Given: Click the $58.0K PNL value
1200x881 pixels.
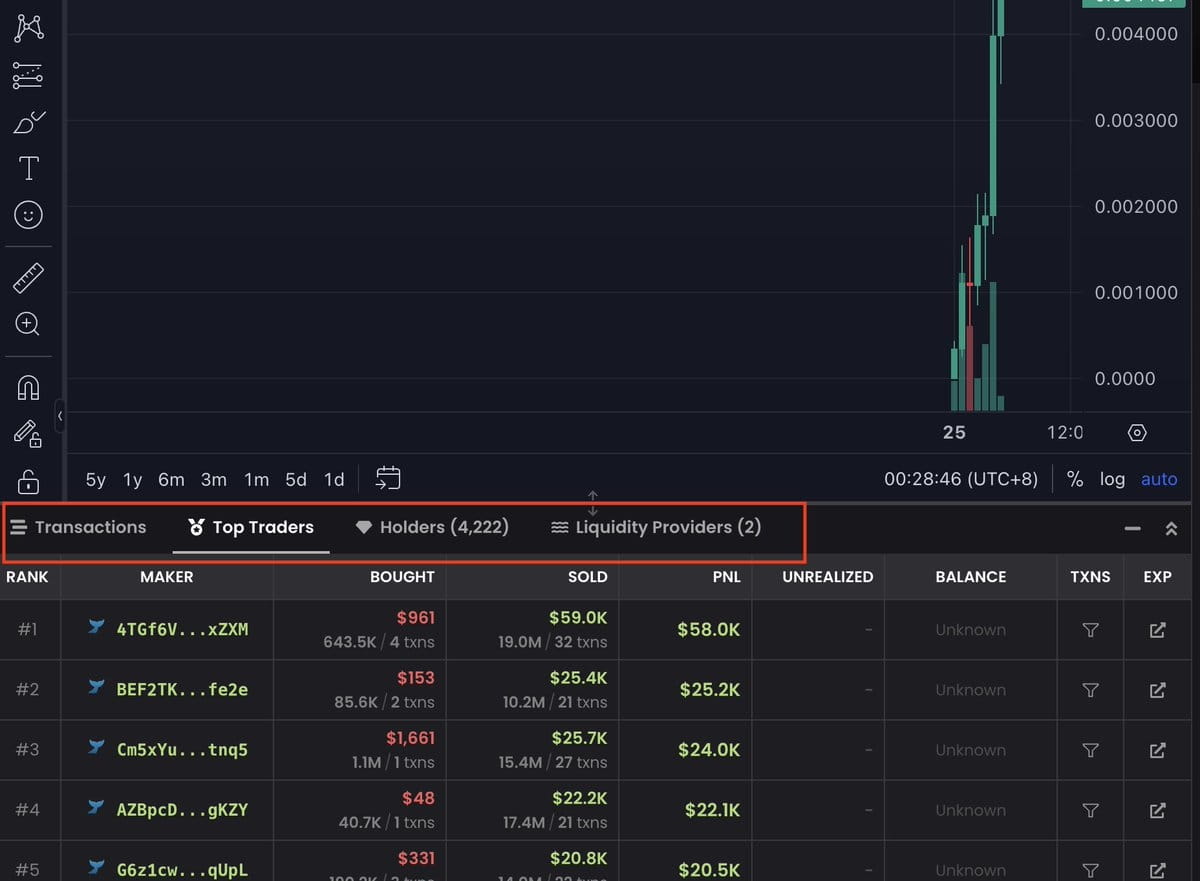Looking at the screenshot, I should (709, 630).
